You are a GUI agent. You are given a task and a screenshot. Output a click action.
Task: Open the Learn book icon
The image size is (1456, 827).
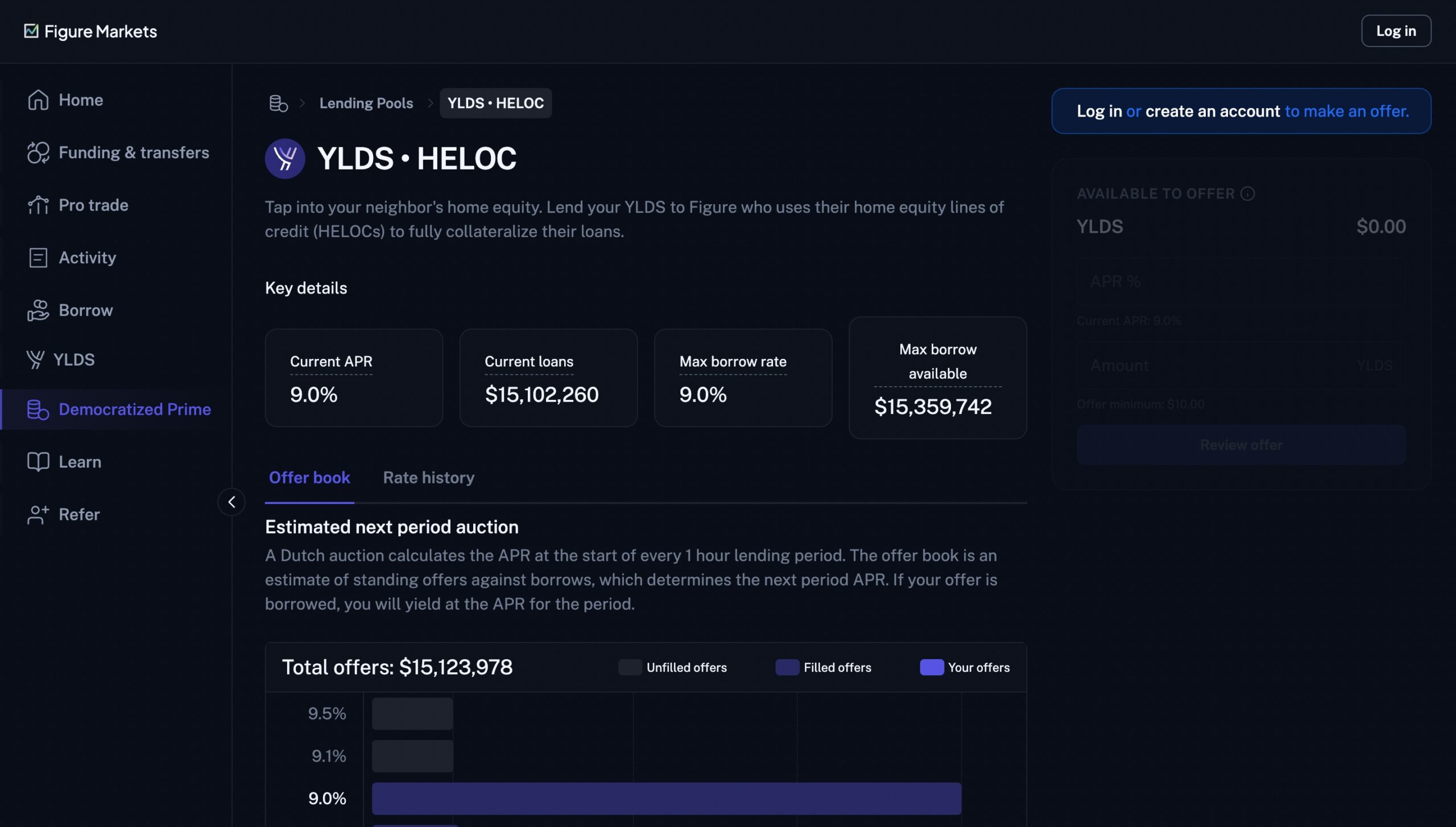click(38, 462)
